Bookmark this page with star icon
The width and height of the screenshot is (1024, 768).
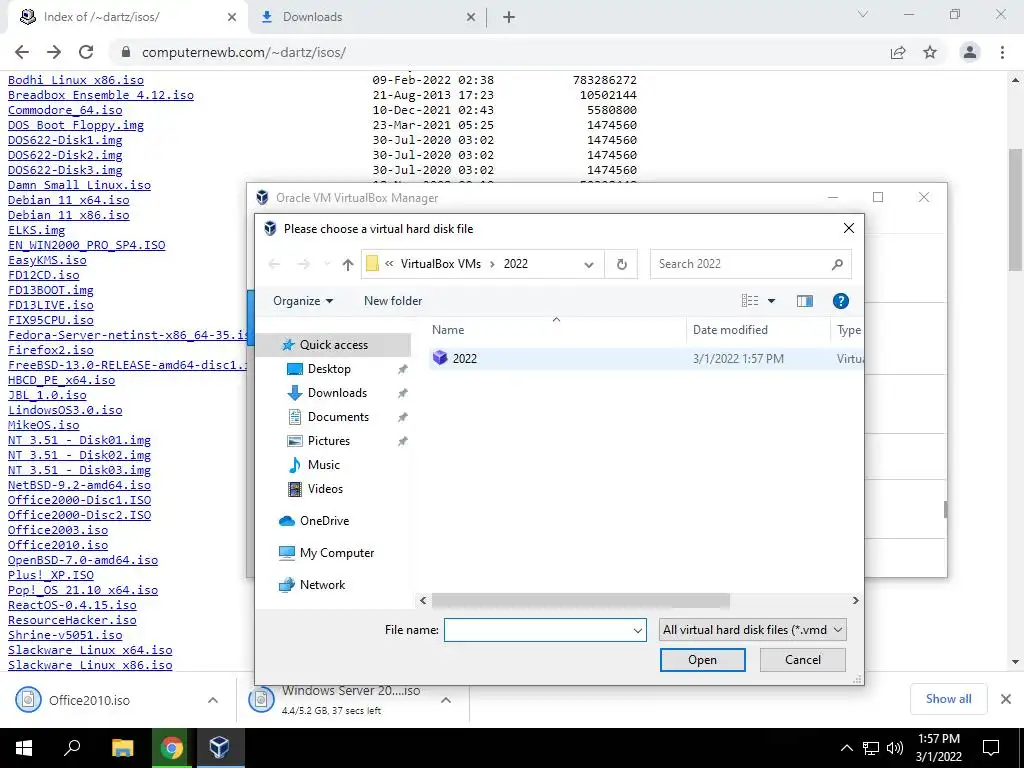(930, 52)
